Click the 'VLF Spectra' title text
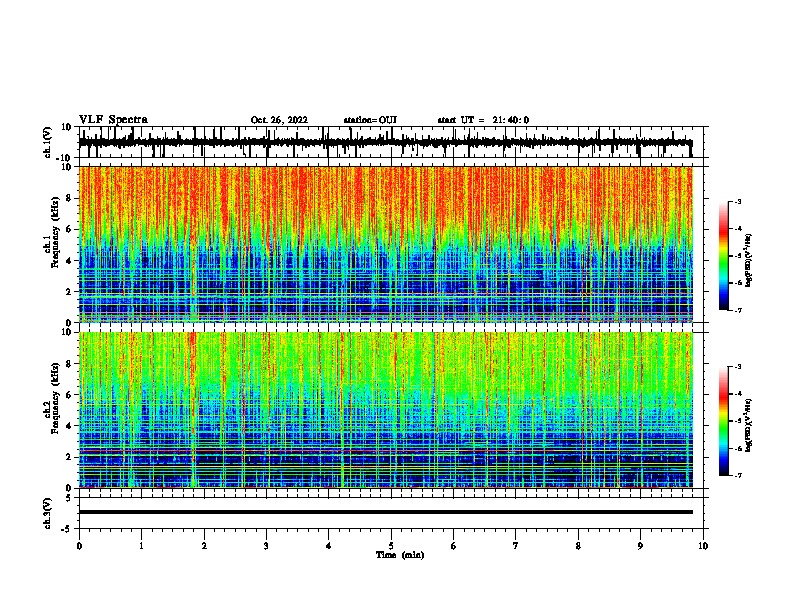This screenshot has width=792, height=612. point(113,120)
